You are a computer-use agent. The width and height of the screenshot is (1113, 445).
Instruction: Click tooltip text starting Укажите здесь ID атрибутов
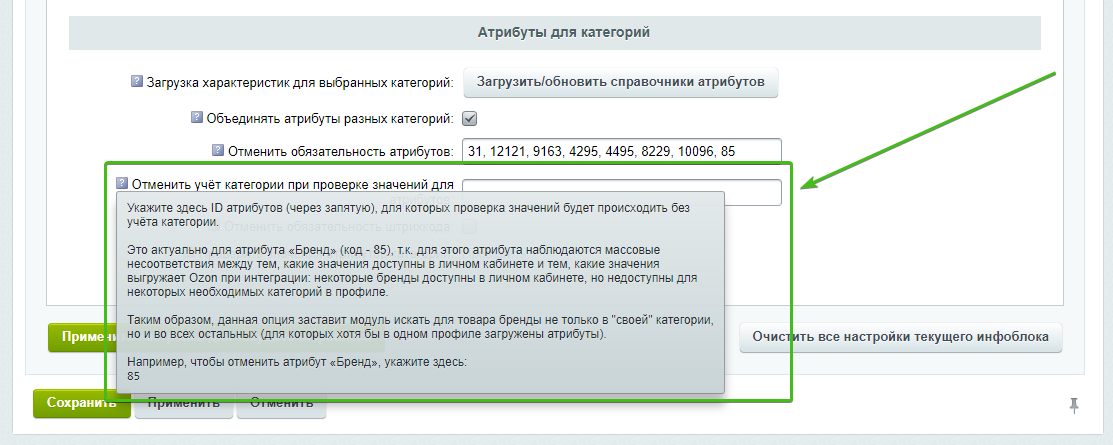[408, 215]
